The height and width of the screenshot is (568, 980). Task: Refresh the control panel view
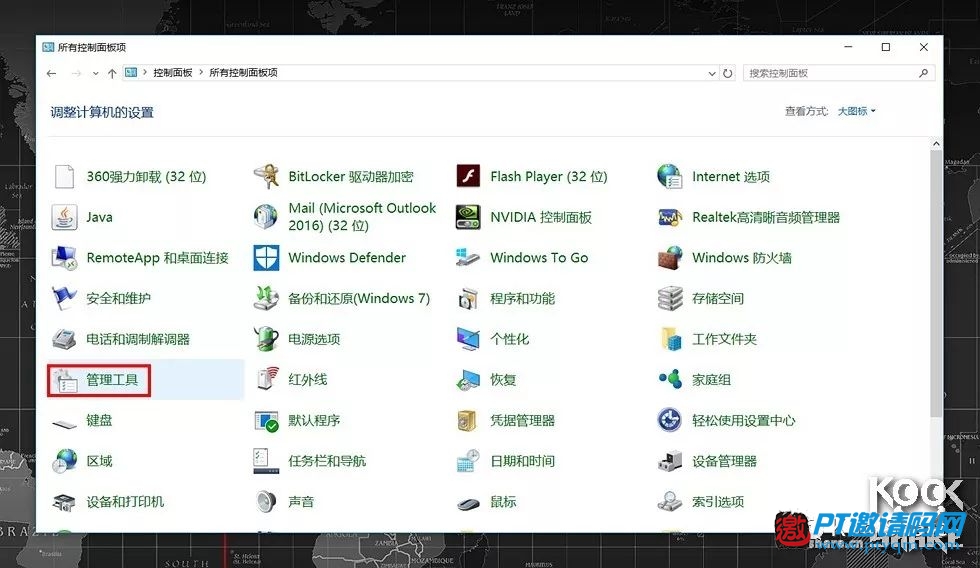coord(728,73)
